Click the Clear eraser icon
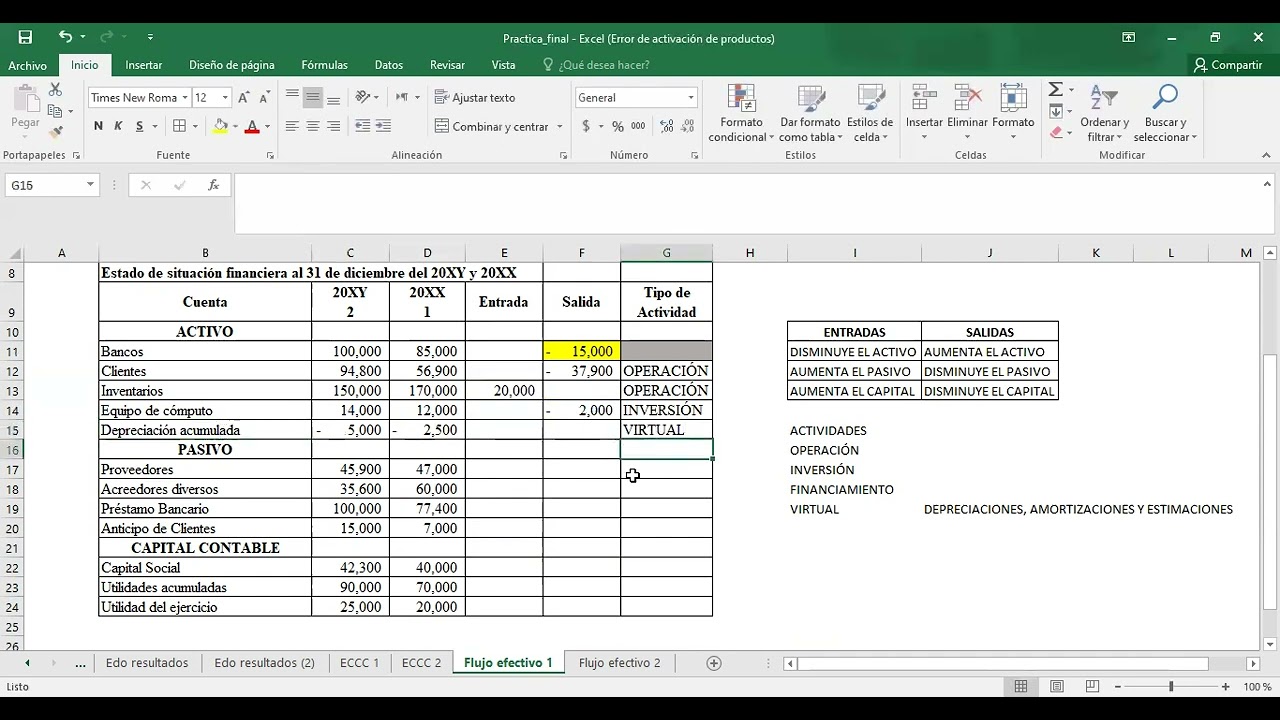The width and height of the screenshot is (1280, 720). point(1056,132)
